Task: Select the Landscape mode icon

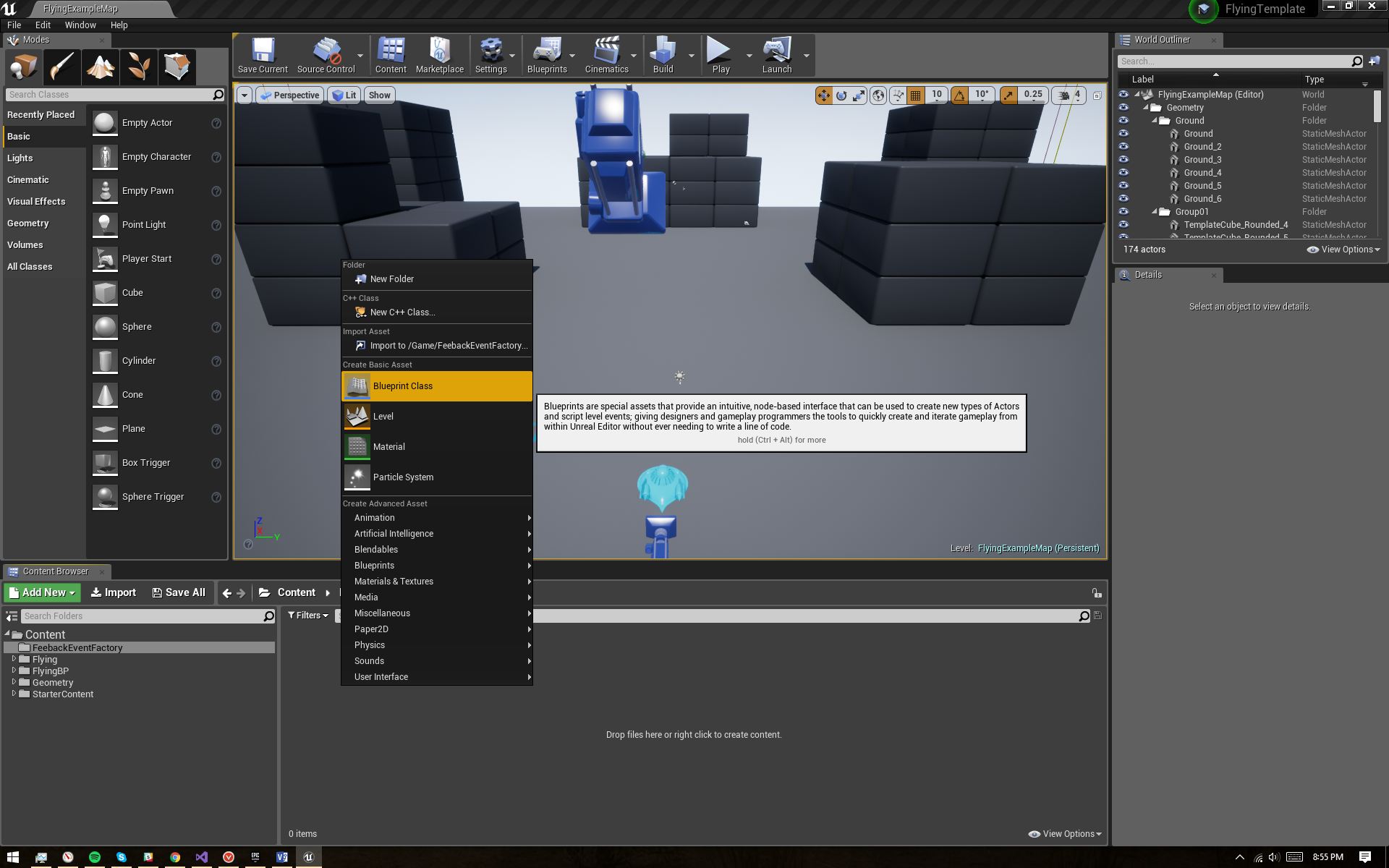Action: click(101, 67)
